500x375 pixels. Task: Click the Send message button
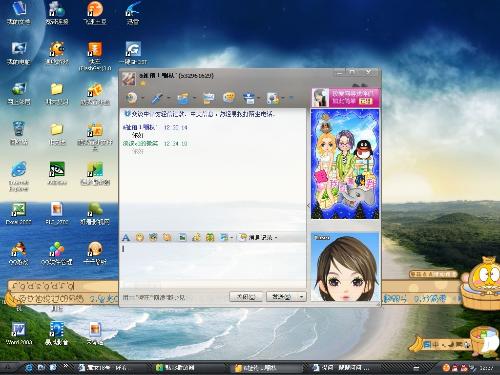(x=282, y=297)
